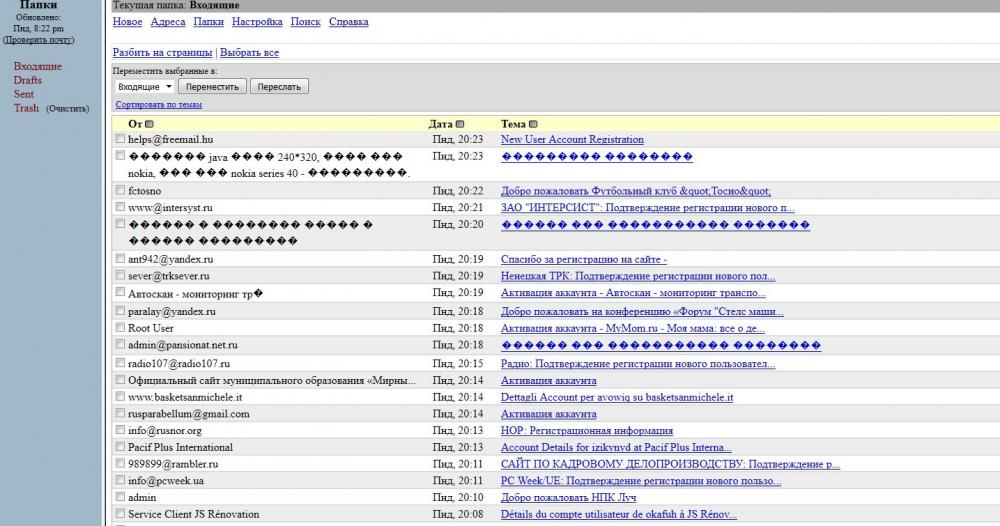1000x526 pixels.
Task: Select the sender text www.basketsanmichele.it
Action: point(185,397)
